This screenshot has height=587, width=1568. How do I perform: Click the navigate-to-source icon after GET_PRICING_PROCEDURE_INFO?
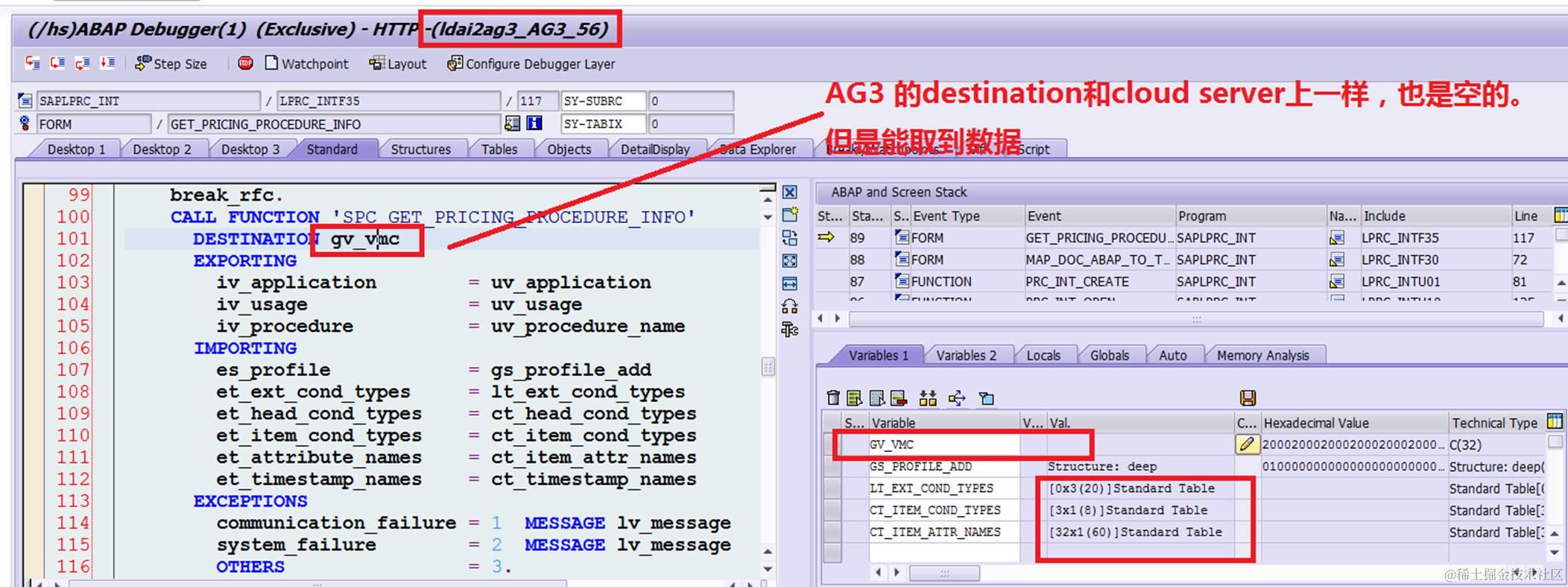coord(512,123)
